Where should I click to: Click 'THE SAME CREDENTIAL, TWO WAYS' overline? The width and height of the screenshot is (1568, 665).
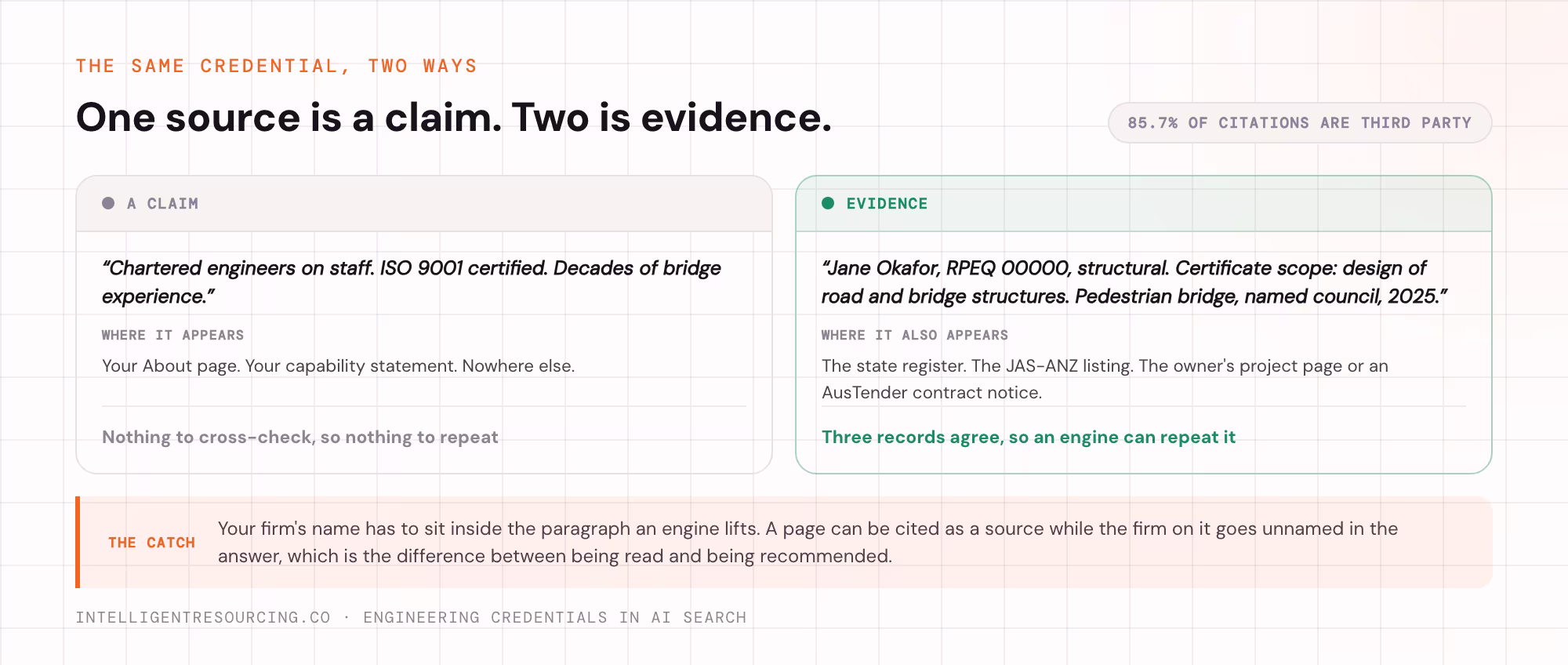pos(277,66)
